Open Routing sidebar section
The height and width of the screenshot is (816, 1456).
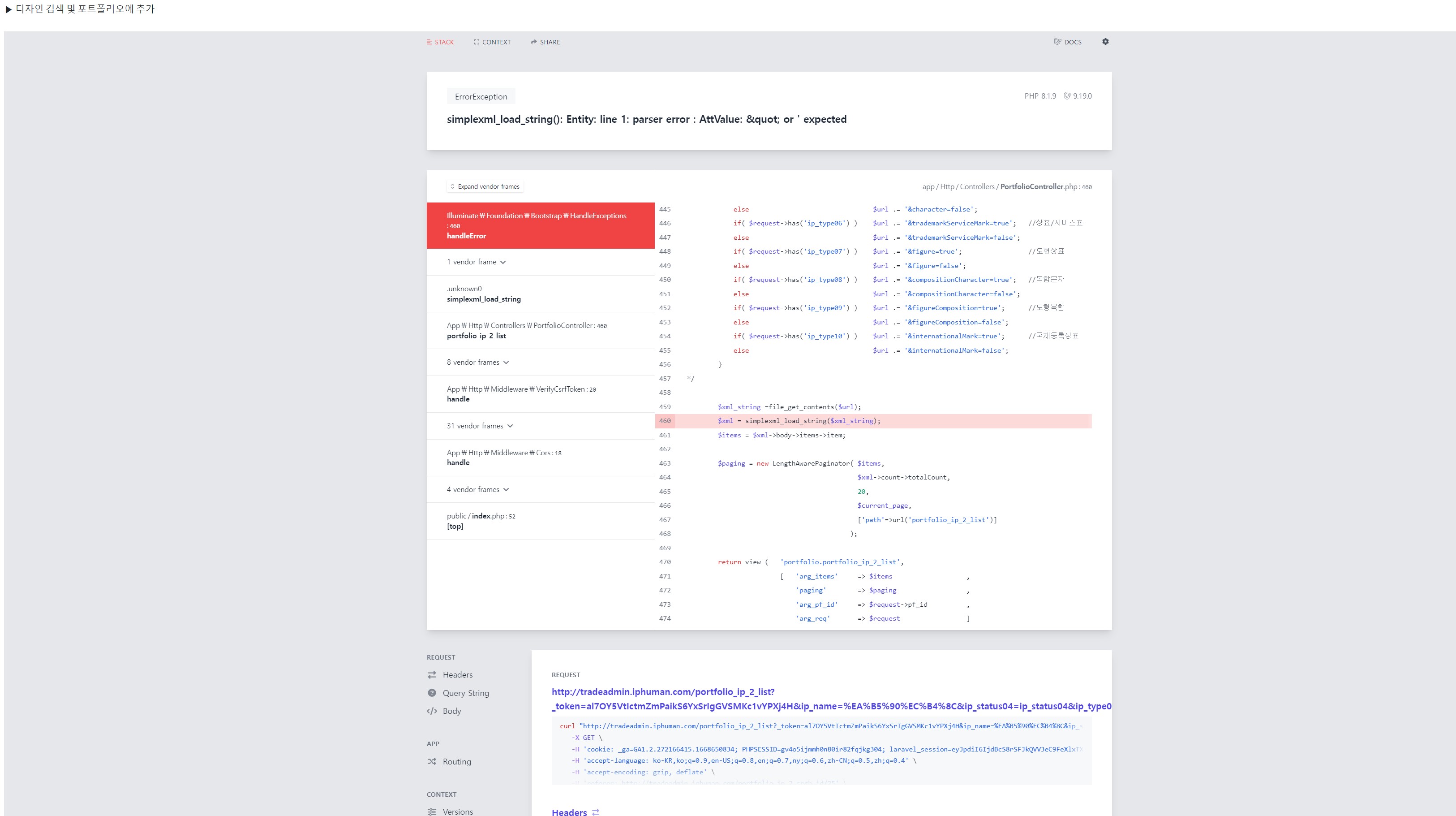[x=456, y=762]
